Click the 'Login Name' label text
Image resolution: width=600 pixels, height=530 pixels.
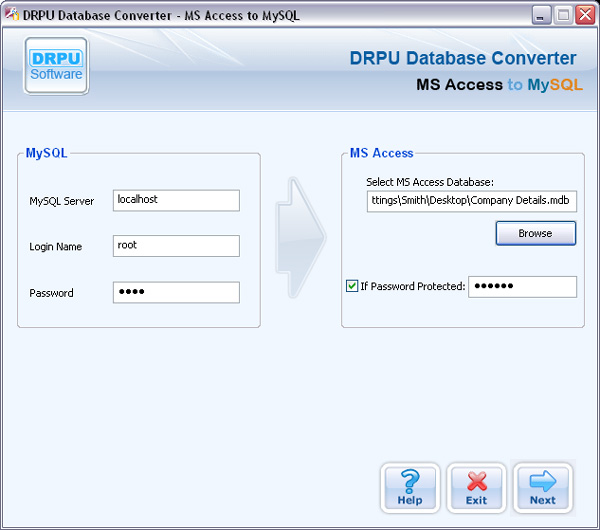[55, 246]
